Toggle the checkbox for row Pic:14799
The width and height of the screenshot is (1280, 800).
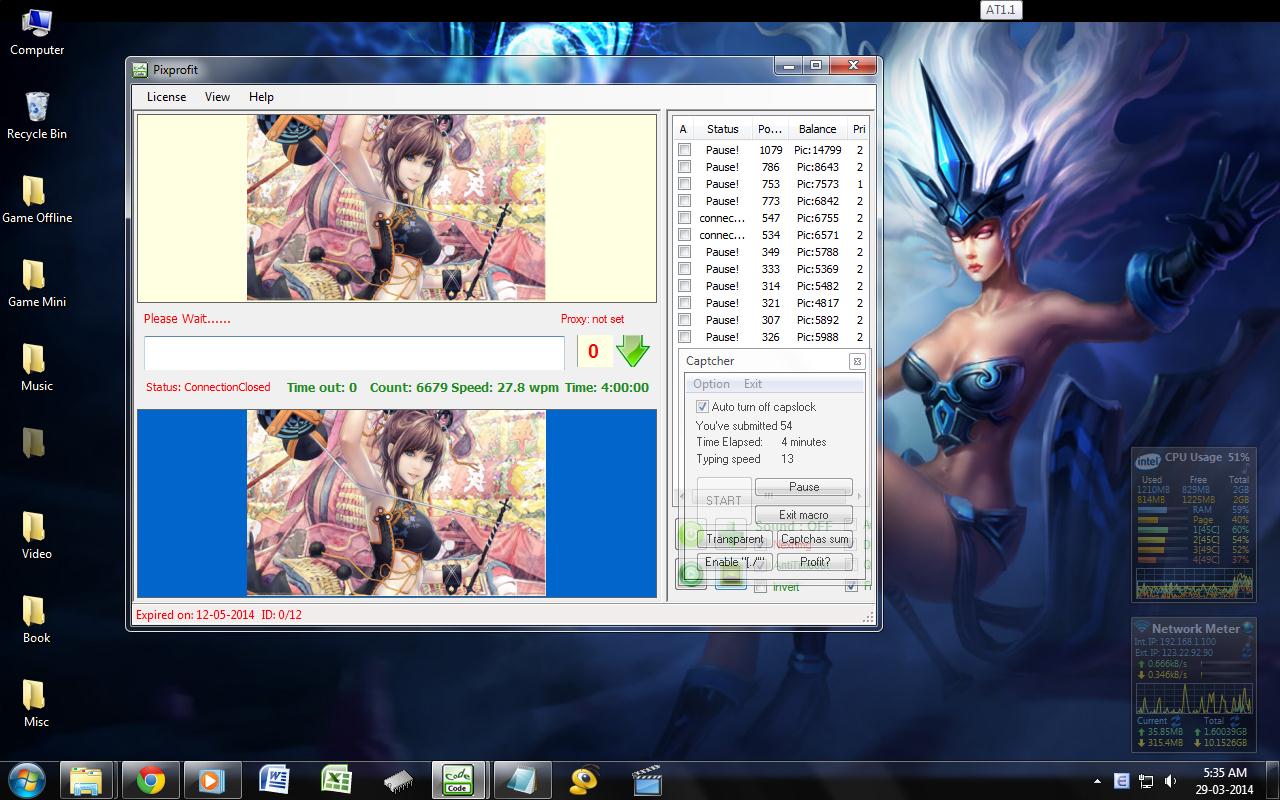point(685,150)
